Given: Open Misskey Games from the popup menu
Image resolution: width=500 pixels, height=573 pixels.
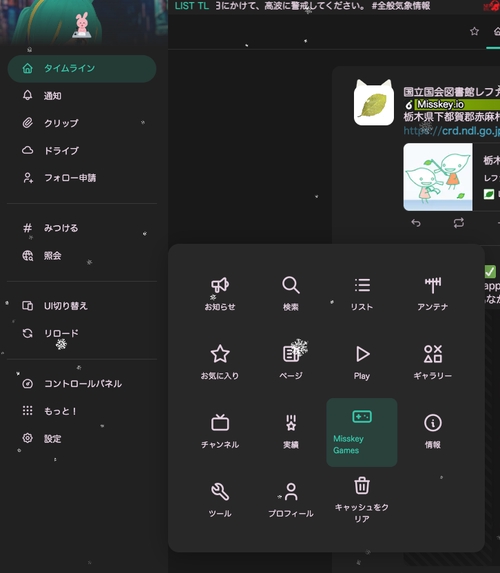Looking at the screenshot, I should click(x=361, y=432).
